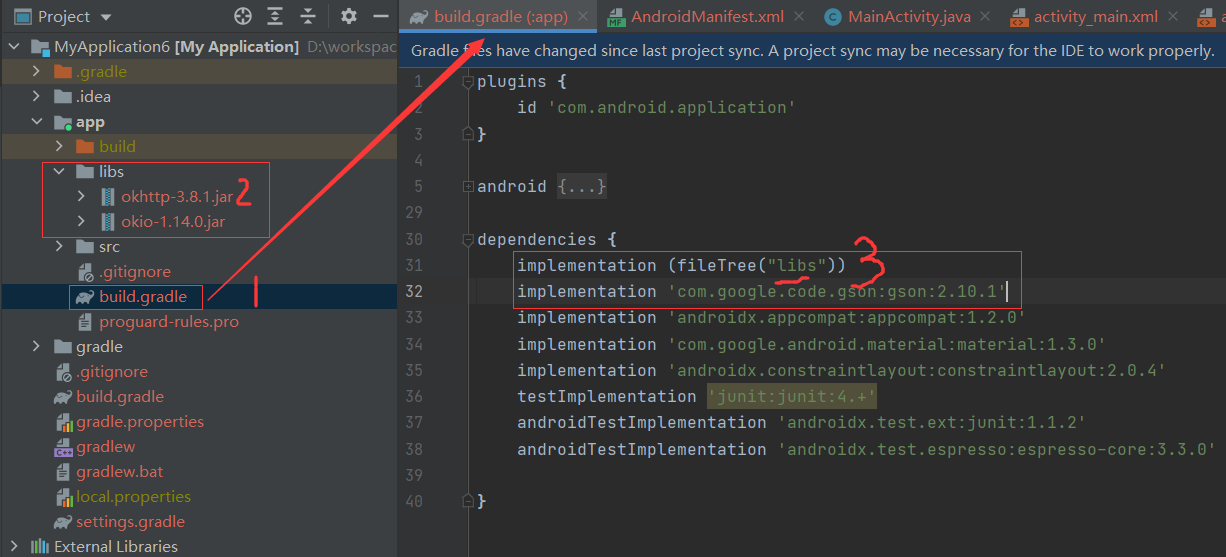Click the settings.gradle elephant icon
Viewport: 1226px width, 557px height.
[x=63, y=522]
